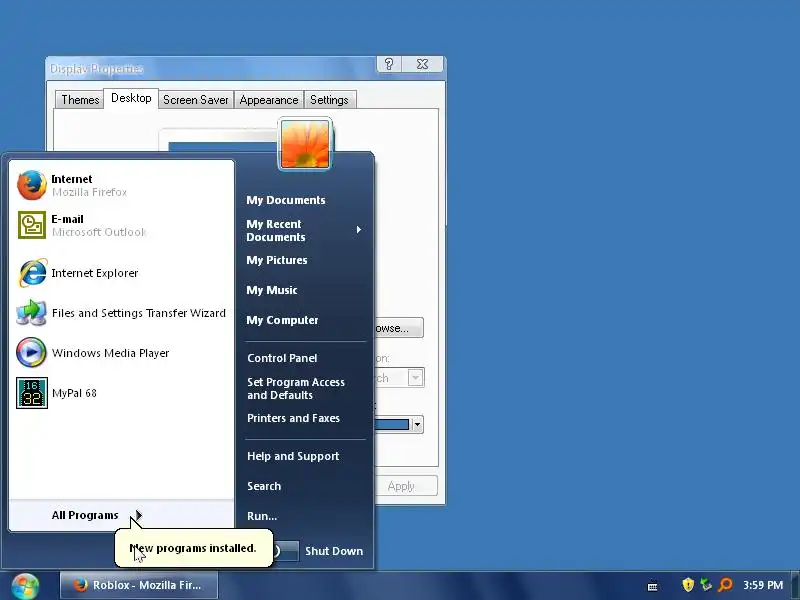Open Printers and Faxes
The height and width of the screenshot is (600, 800).
click(x=293, y=418)
